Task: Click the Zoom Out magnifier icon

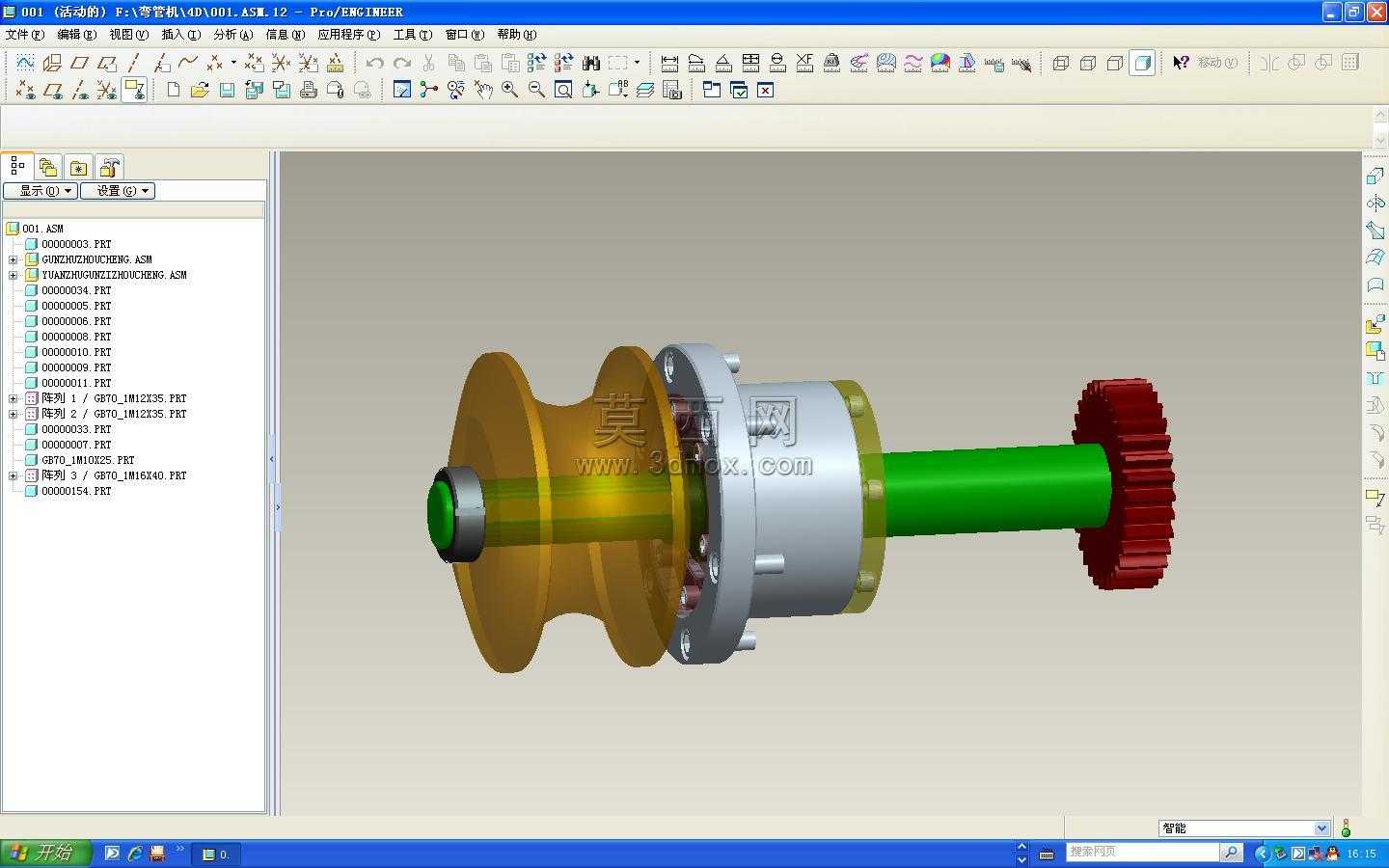Action: pos(537,90)
